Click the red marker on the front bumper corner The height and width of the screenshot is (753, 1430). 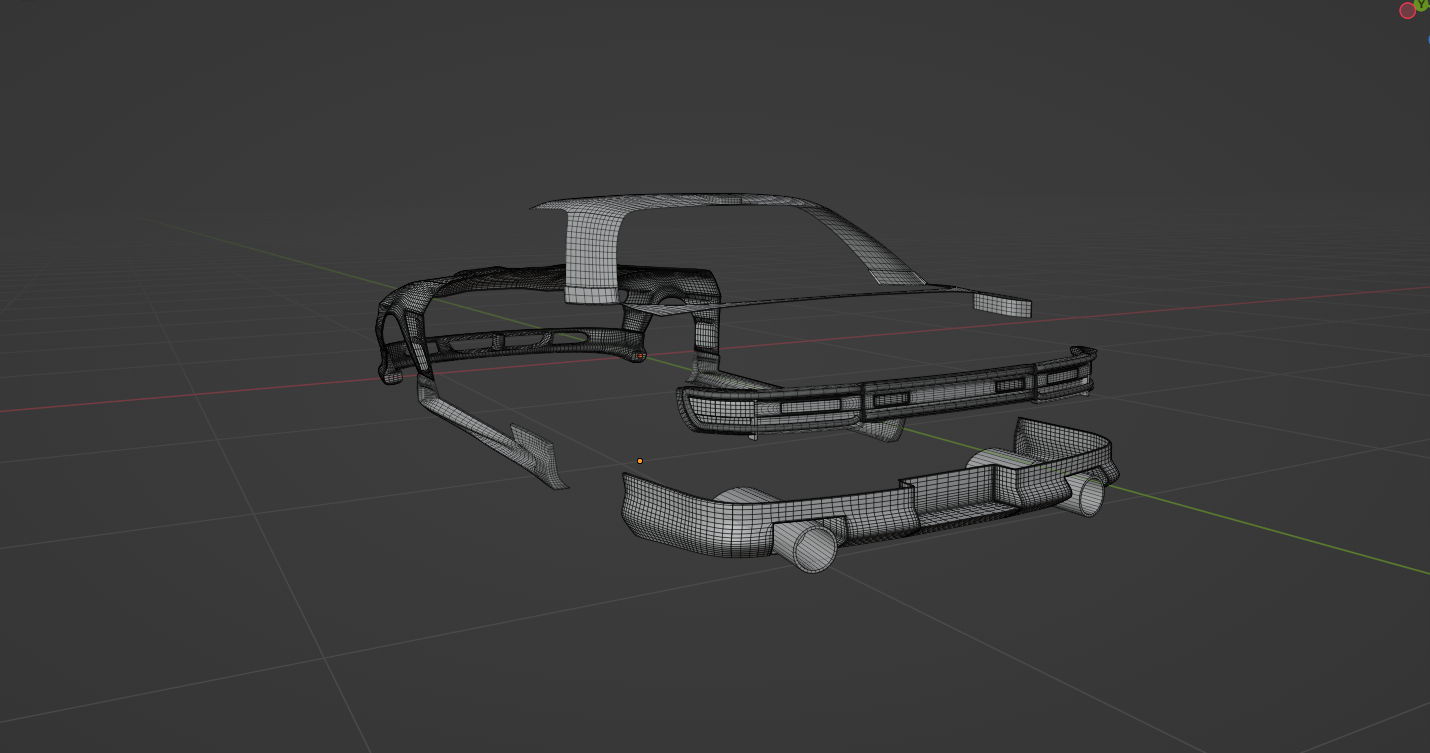(639, 355)
